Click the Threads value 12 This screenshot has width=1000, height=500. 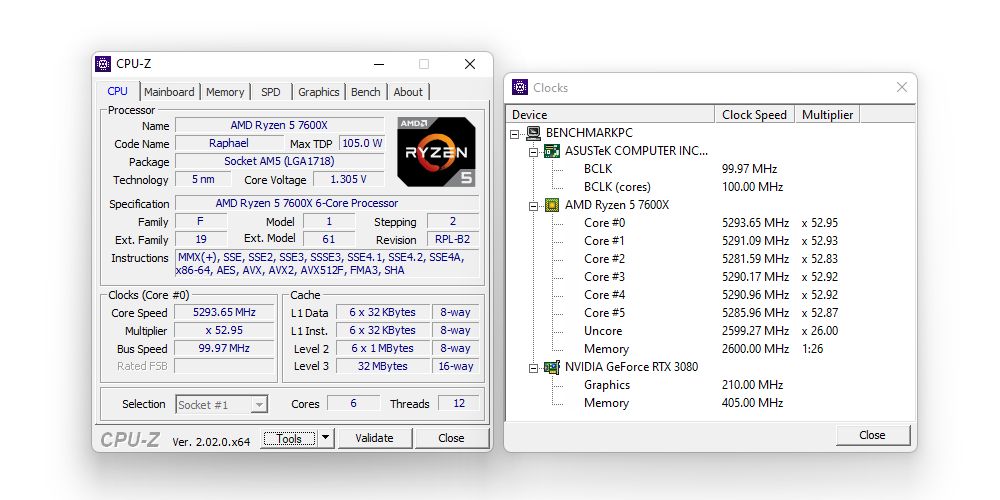point(459,404)
